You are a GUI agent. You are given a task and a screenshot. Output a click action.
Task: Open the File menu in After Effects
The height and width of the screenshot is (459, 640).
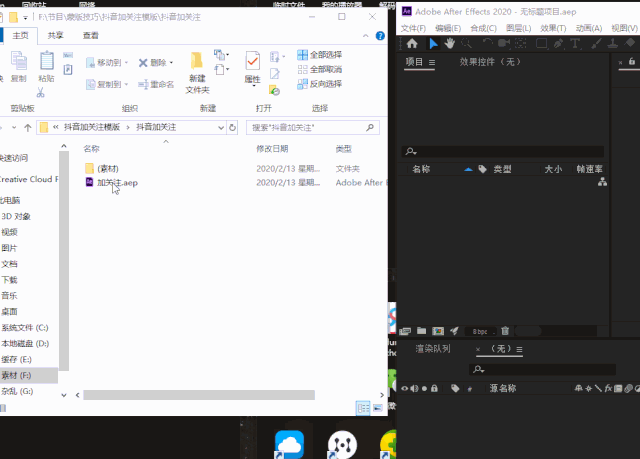click(413, 28)
